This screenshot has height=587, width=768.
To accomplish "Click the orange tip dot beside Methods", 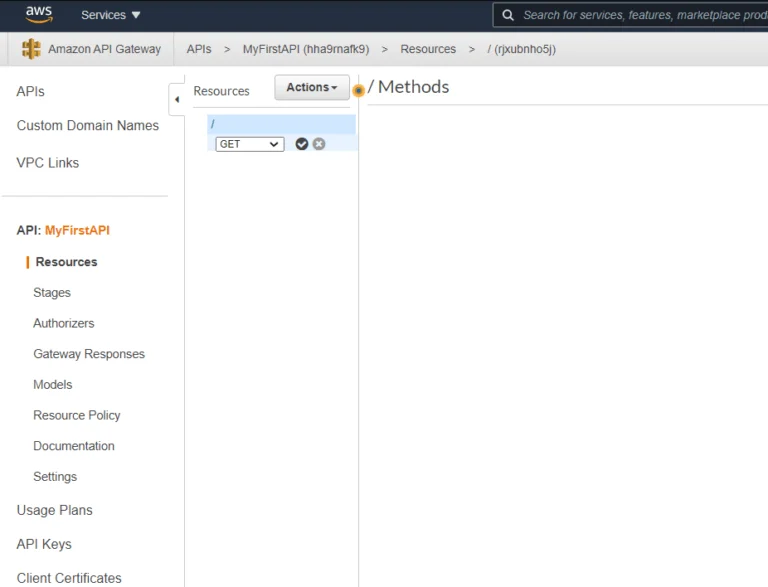I will pyautogui.click(x=359, y=90).
